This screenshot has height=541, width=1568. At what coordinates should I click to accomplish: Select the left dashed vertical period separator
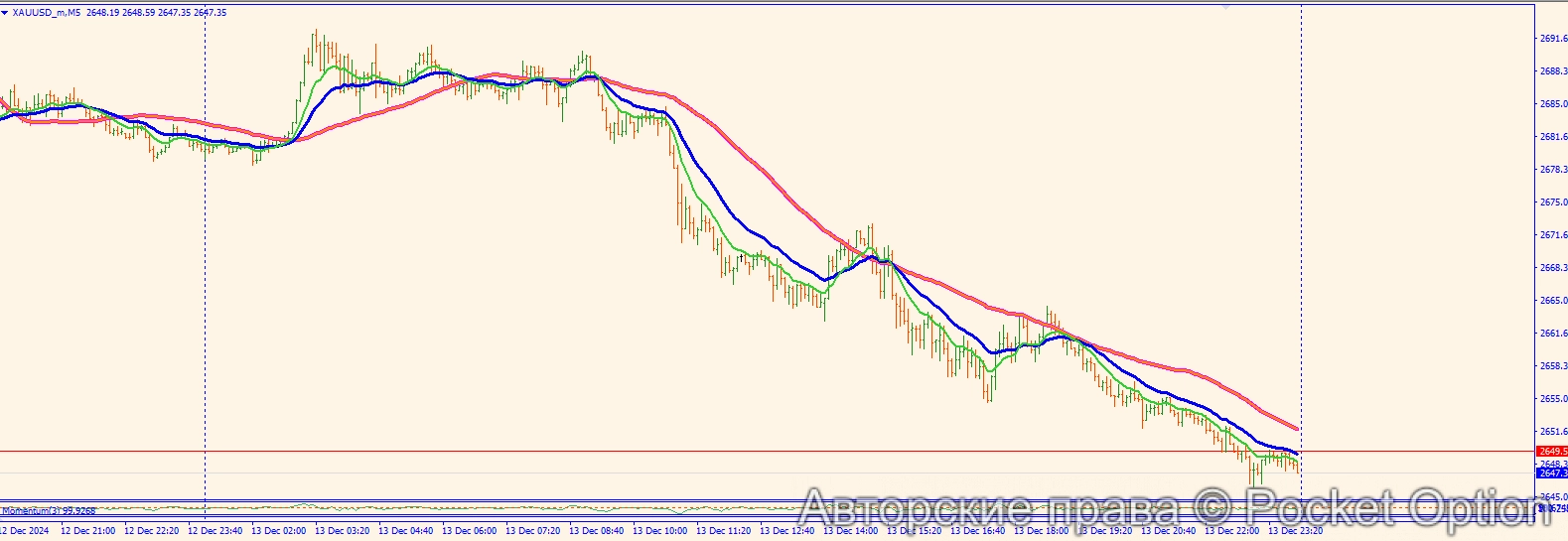click(206, 298)
